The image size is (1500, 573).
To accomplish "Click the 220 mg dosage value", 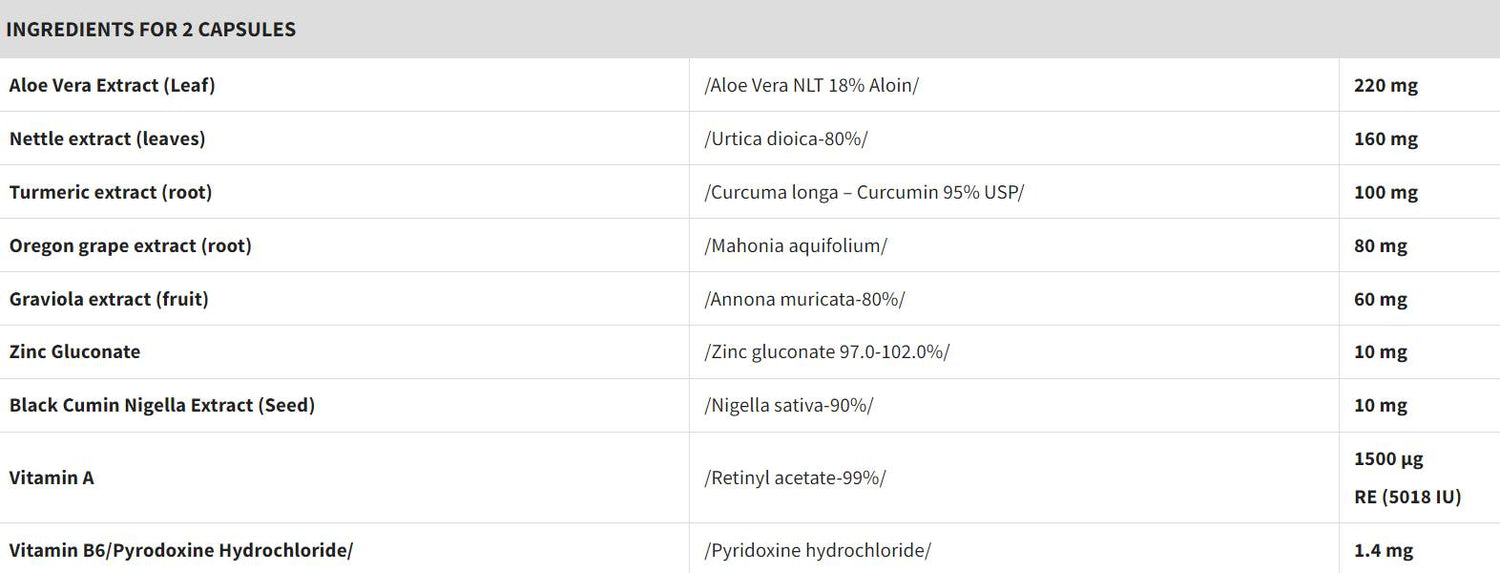I will pos(1385,85).
